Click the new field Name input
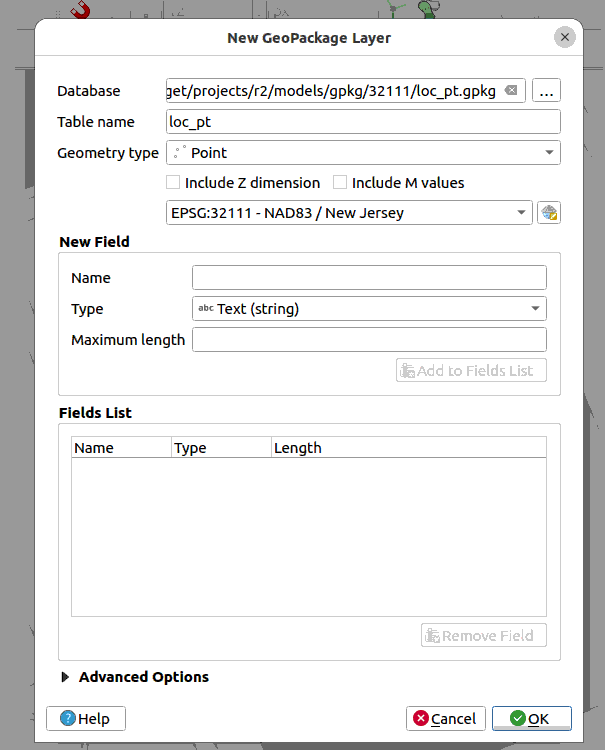This screenshot has width=605, height=750. click(x=369, y=278)
